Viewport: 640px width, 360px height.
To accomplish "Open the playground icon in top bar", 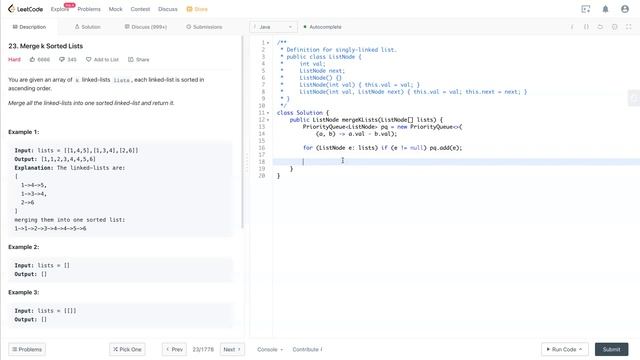I will pyautogui.click(x=586, y=9).
